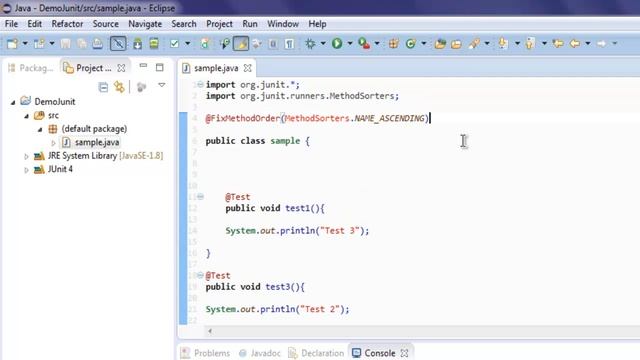Click the Back navigation arrow
Viewport: 640px width, 360px height.
pos(575,43)
